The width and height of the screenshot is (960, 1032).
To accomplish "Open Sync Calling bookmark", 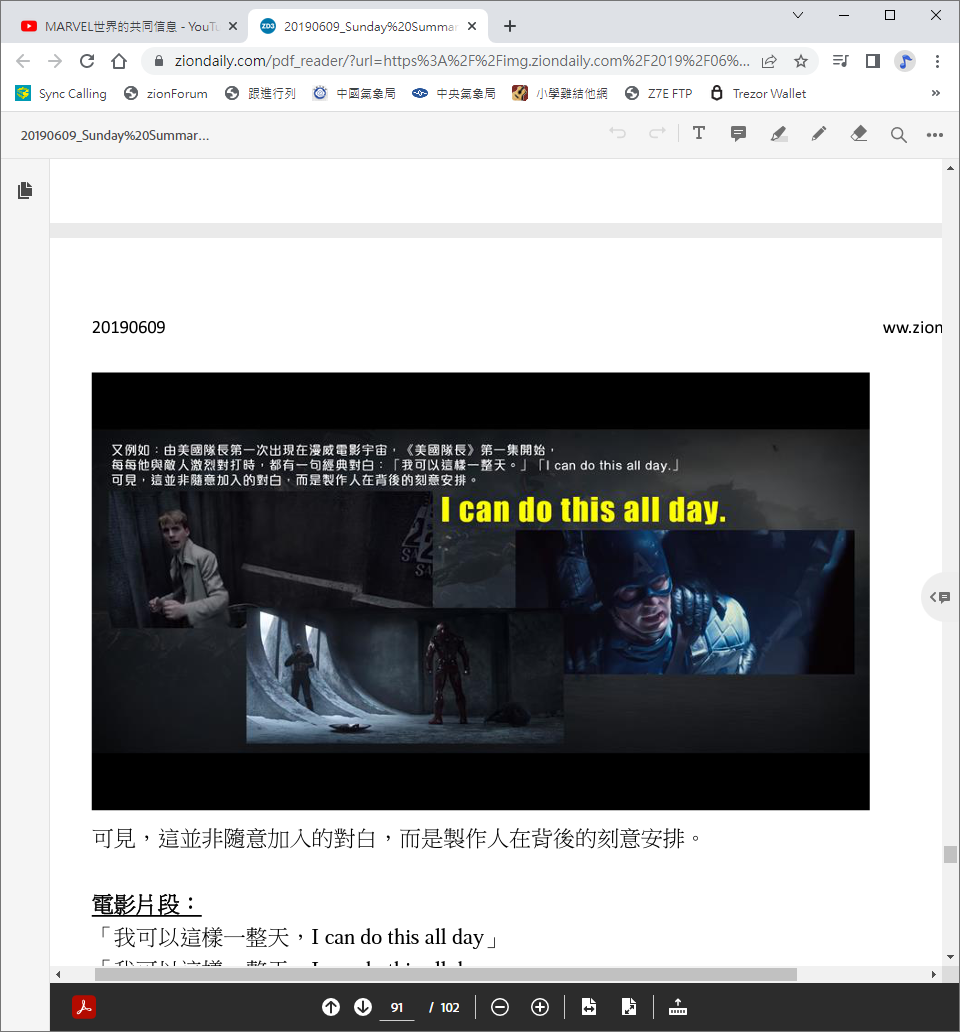I will tap(61, 93).
